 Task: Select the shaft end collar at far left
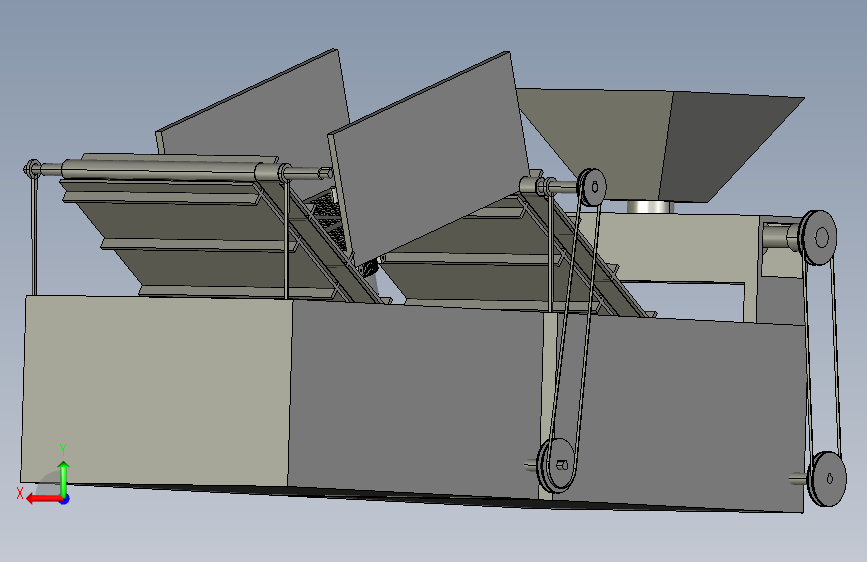pyautogui.click(x=33, y=169)
